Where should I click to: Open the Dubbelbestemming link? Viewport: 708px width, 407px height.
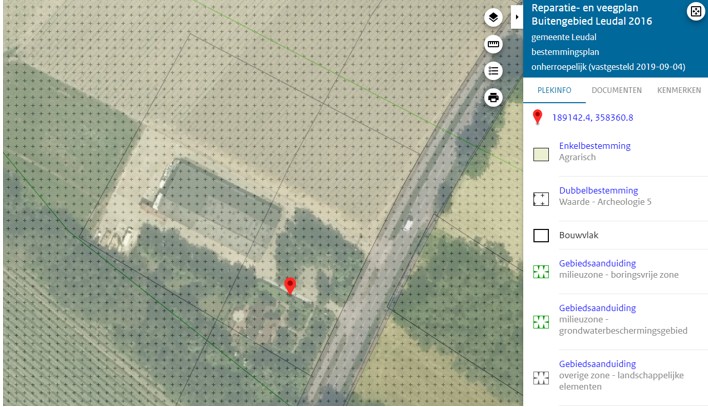598,191
